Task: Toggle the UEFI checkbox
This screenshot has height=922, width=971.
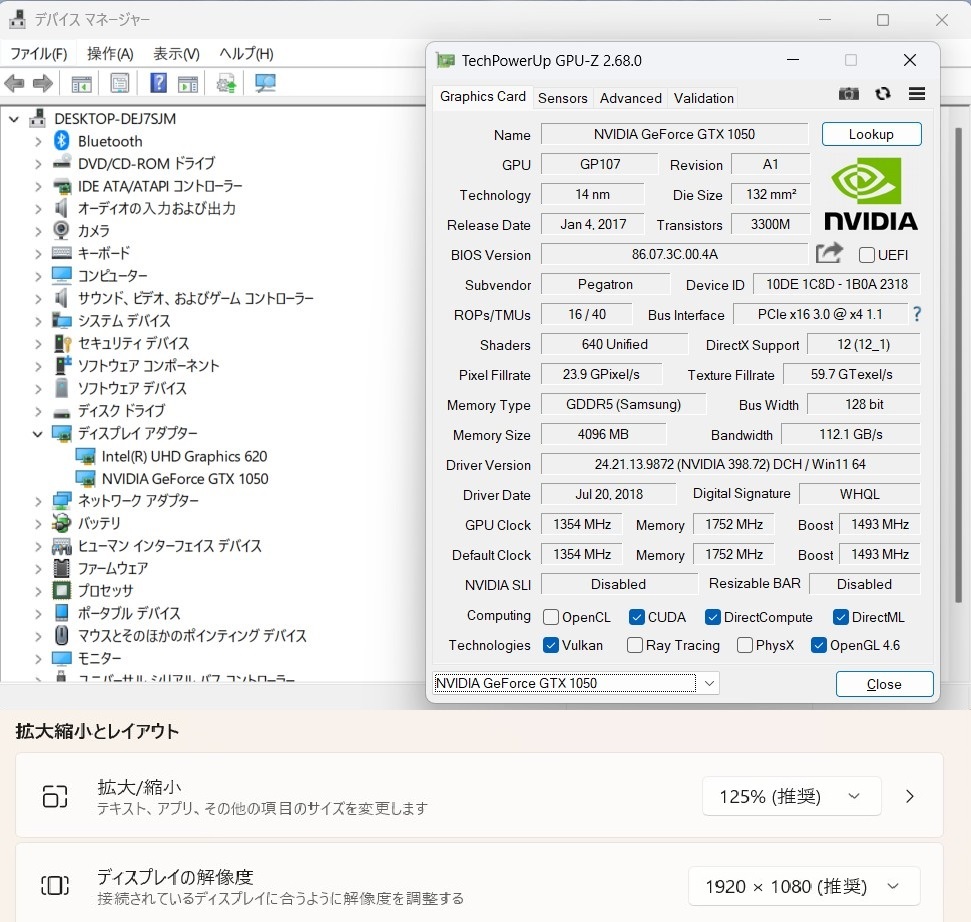Action: point(866,255)
